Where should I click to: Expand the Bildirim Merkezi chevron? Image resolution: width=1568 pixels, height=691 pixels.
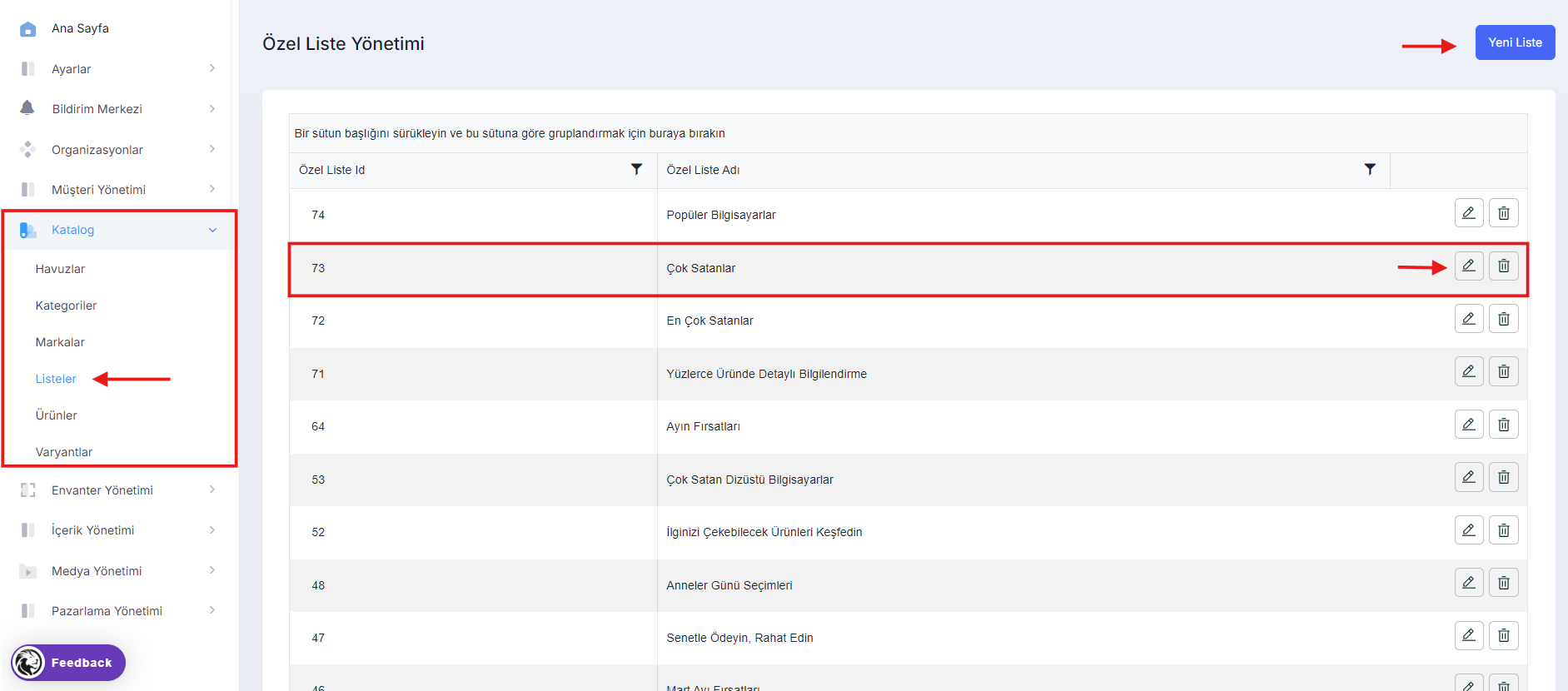[212, 109]
